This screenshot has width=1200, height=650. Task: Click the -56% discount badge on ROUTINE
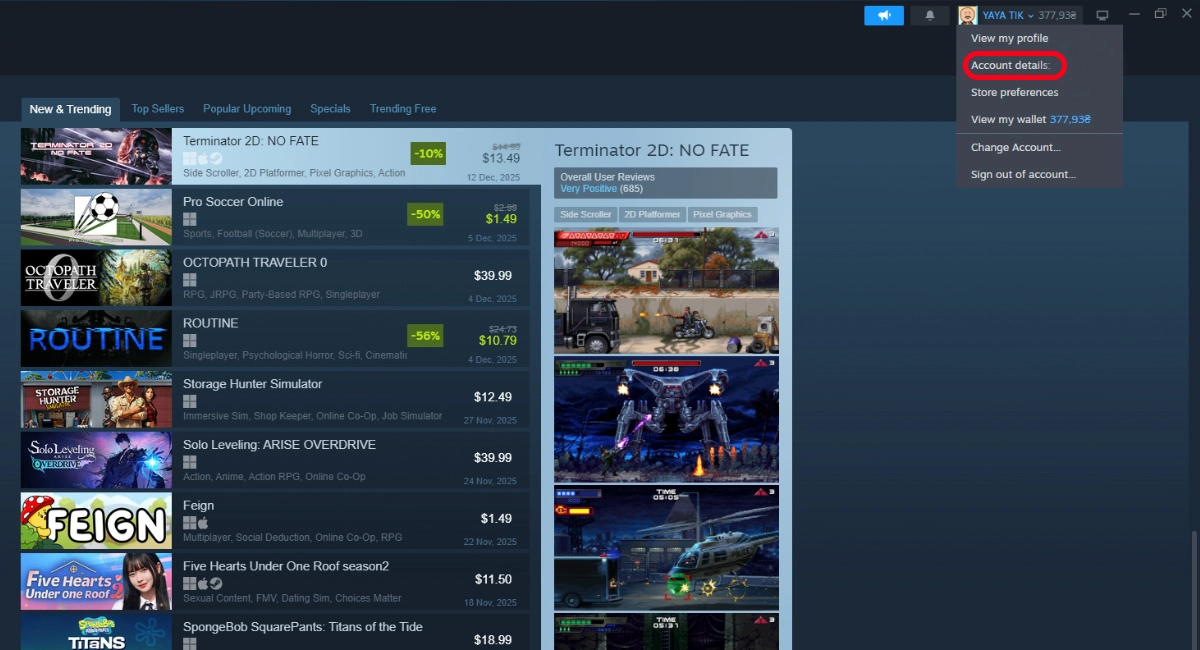coord(425,336)
